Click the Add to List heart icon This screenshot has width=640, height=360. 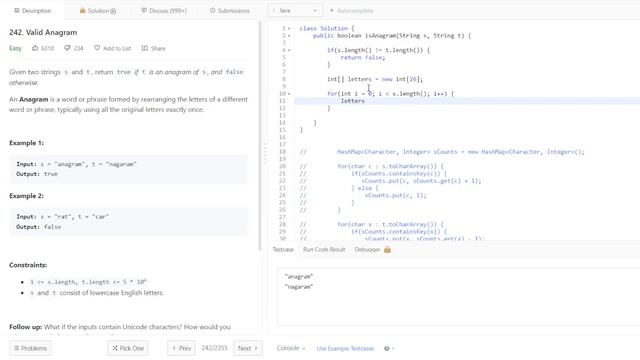(97, 48)
